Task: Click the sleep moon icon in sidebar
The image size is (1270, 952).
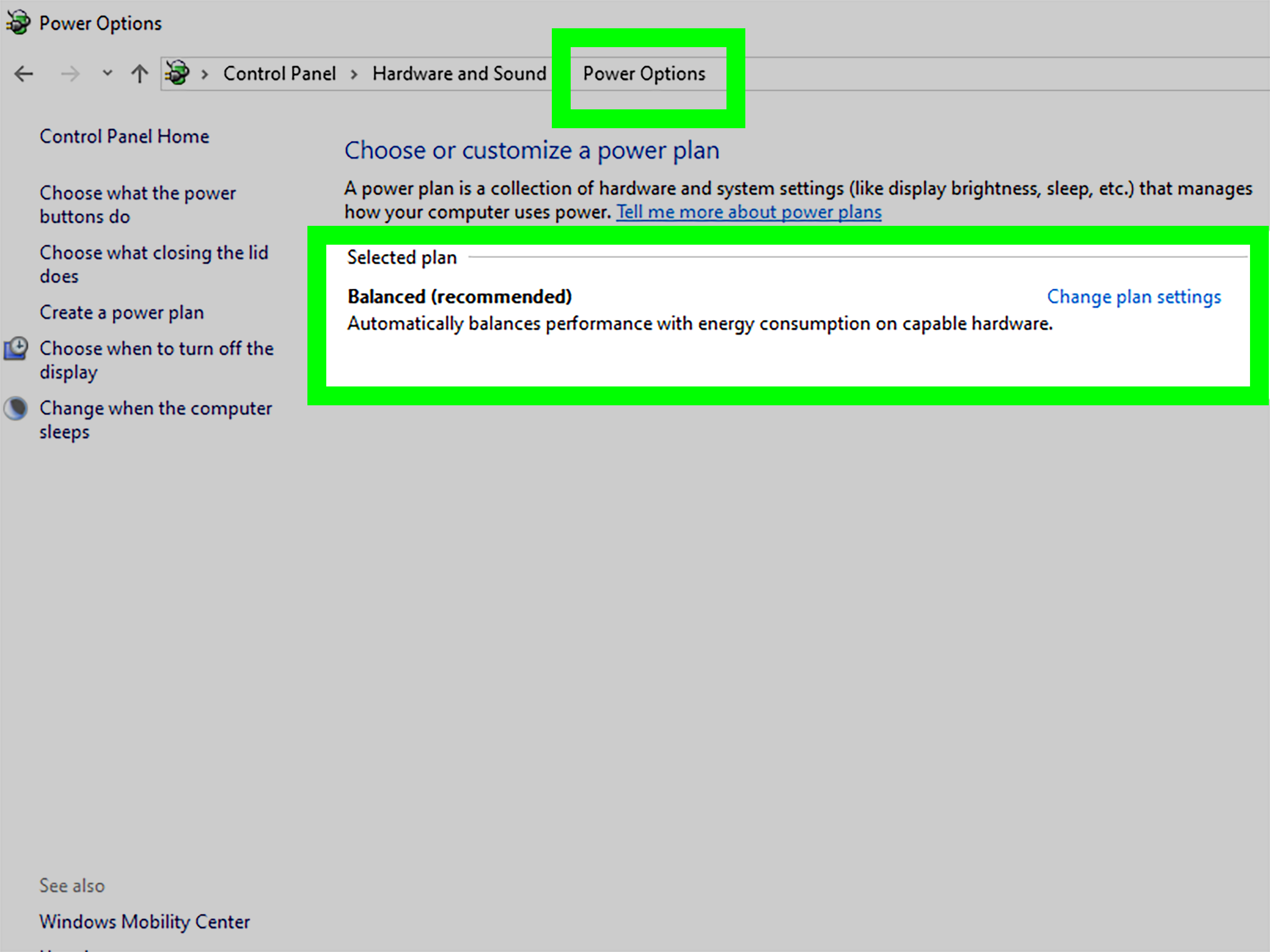Action: (x=16, y=409)
